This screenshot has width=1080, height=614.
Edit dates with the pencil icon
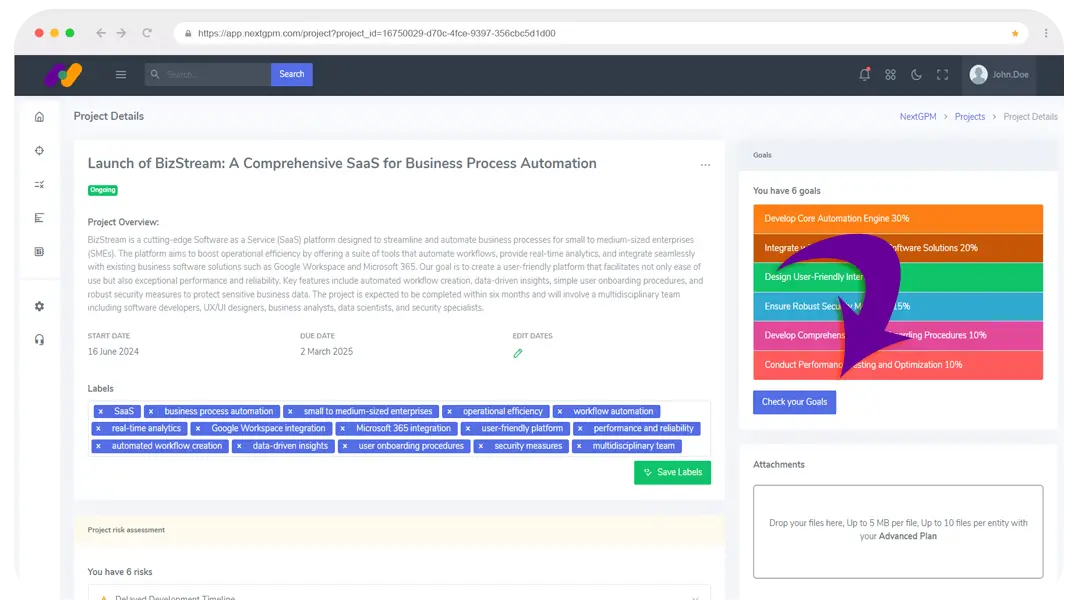(518, 354)
